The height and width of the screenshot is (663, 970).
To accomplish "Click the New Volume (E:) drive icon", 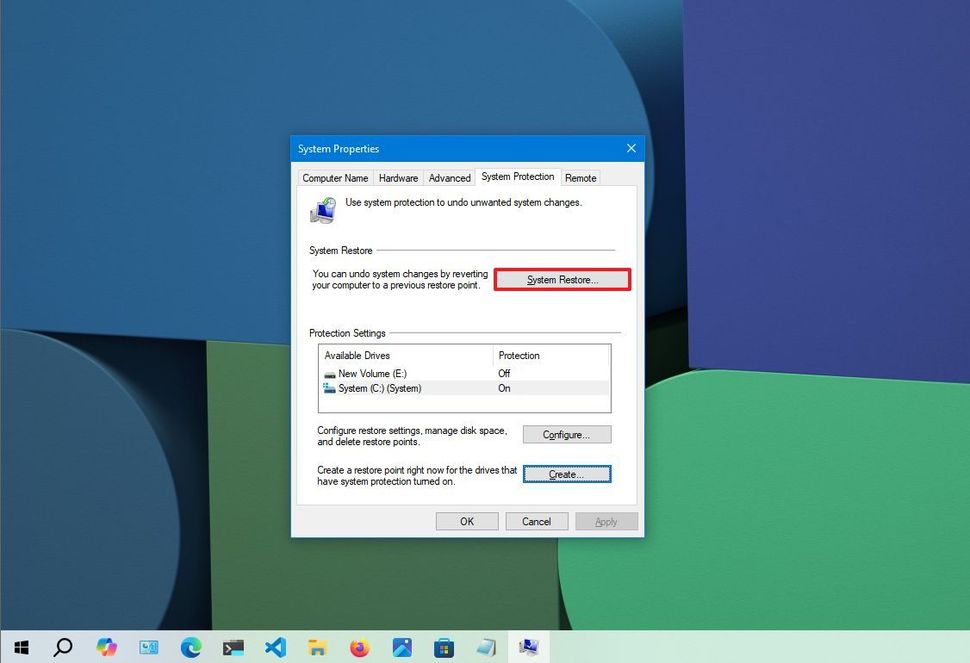I will pyautogui.click(x=329, y=373).
